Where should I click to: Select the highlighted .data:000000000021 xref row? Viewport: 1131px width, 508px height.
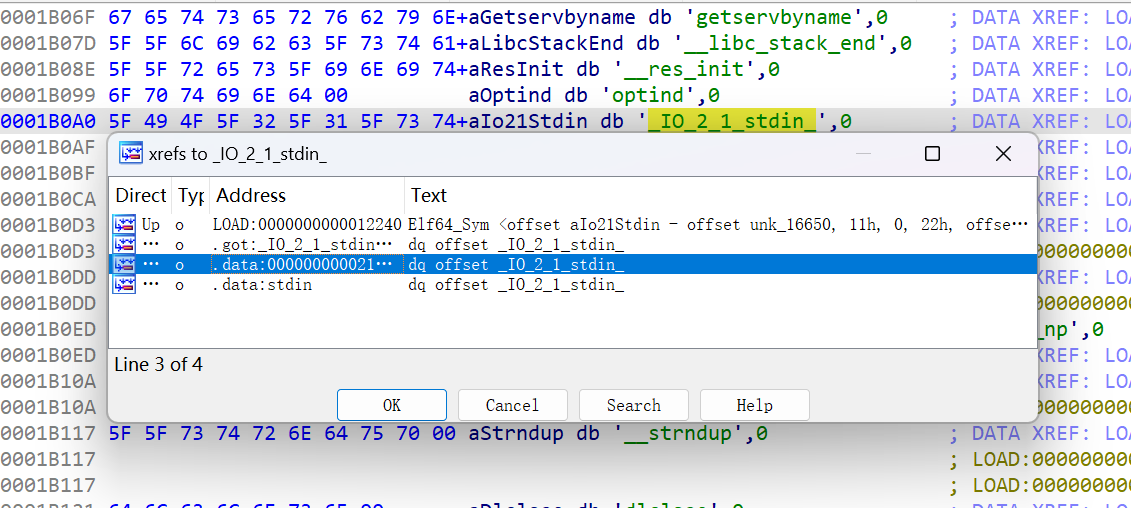pos(573,265)
